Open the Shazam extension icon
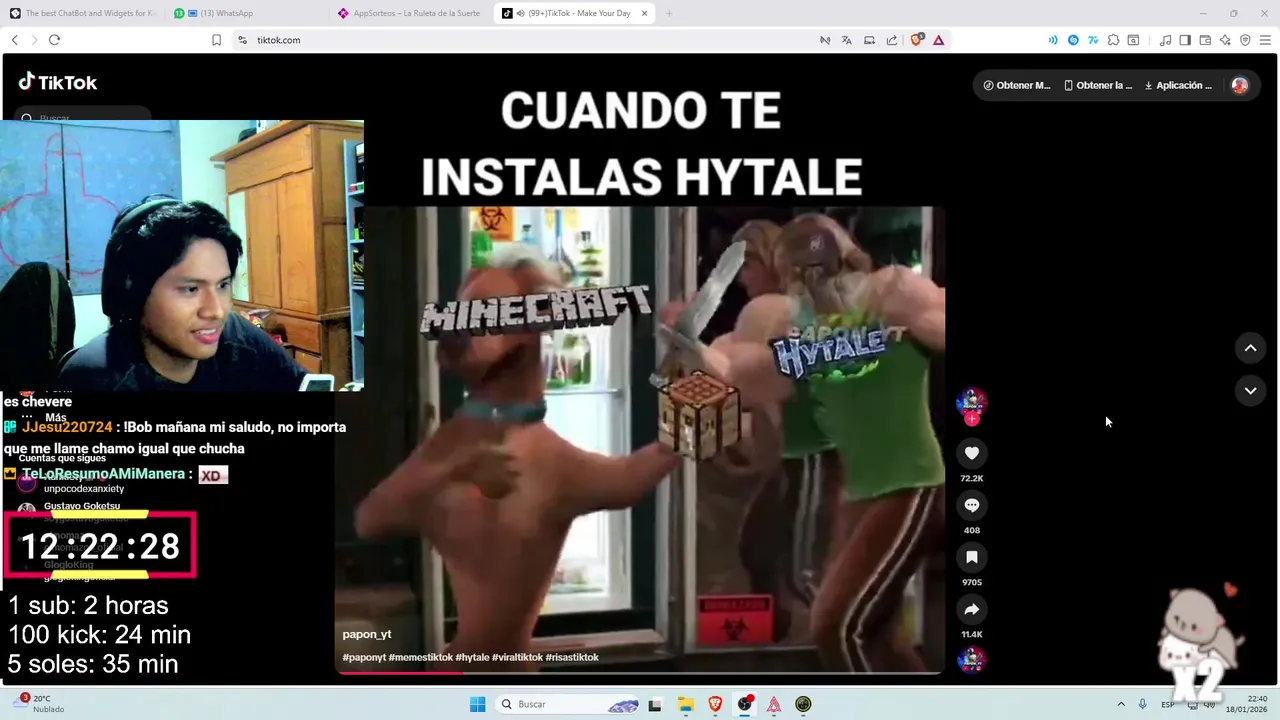 point(1073,40)
